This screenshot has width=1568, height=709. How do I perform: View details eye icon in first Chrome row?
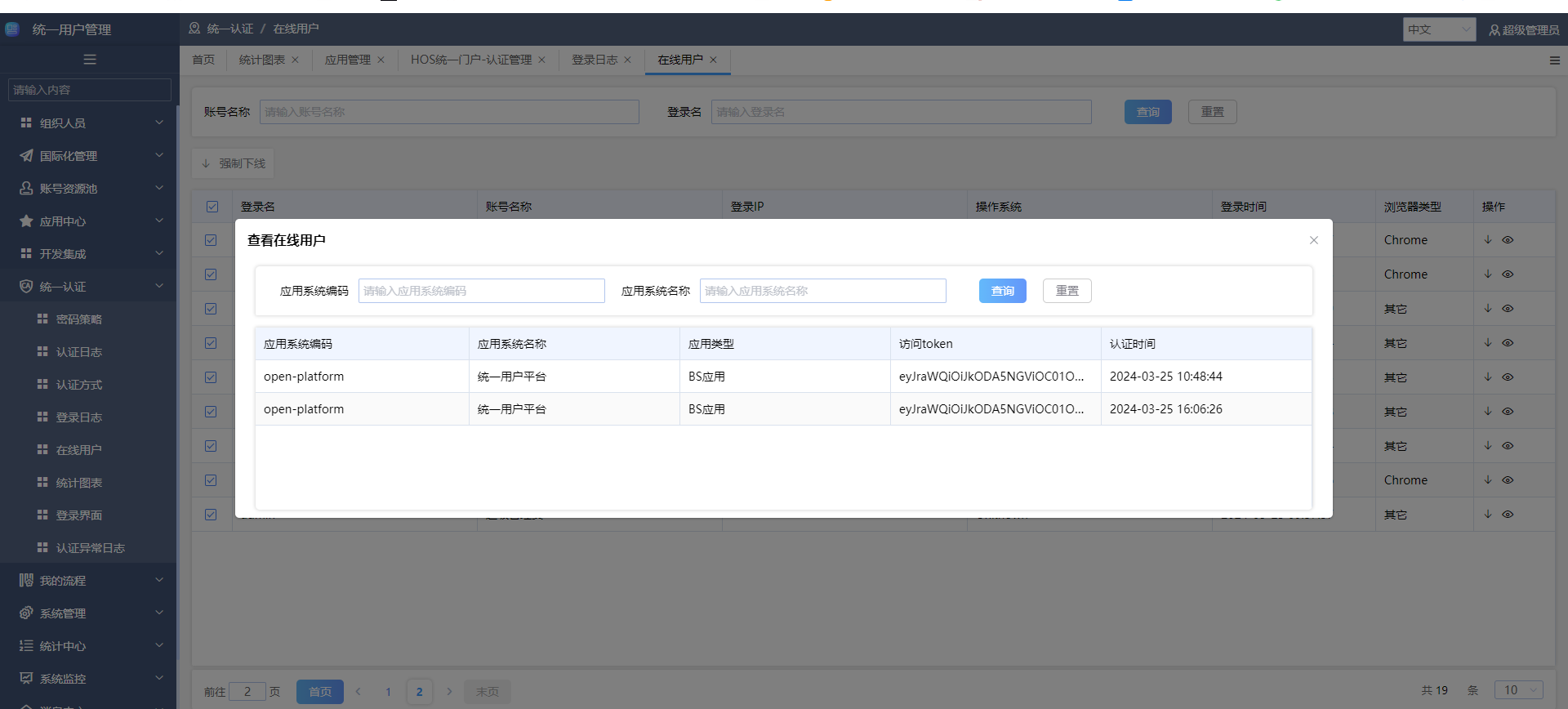(x=1508, y=240)
